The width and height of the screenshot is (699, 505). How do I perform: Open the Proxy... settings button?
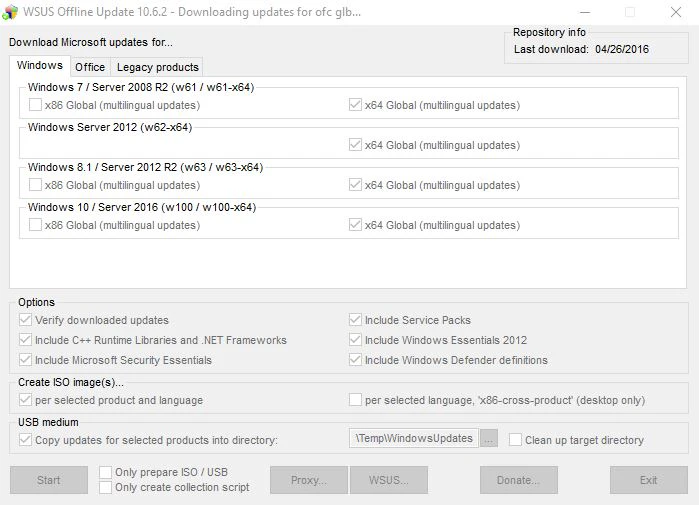(308, 480)
